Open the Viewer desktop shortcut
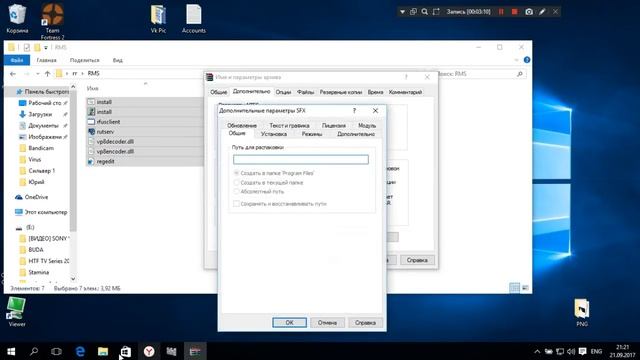 point(17,312)
